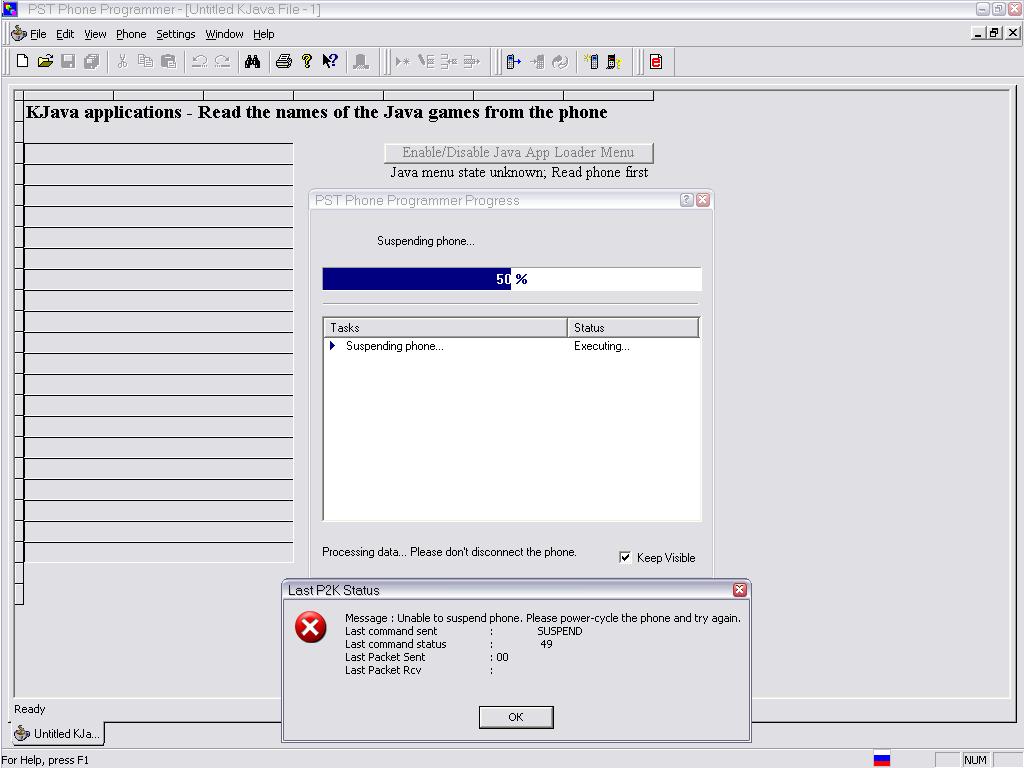The image size is (1024, 768).
Task: Open the Settings menu
Action: coord(176,34)
